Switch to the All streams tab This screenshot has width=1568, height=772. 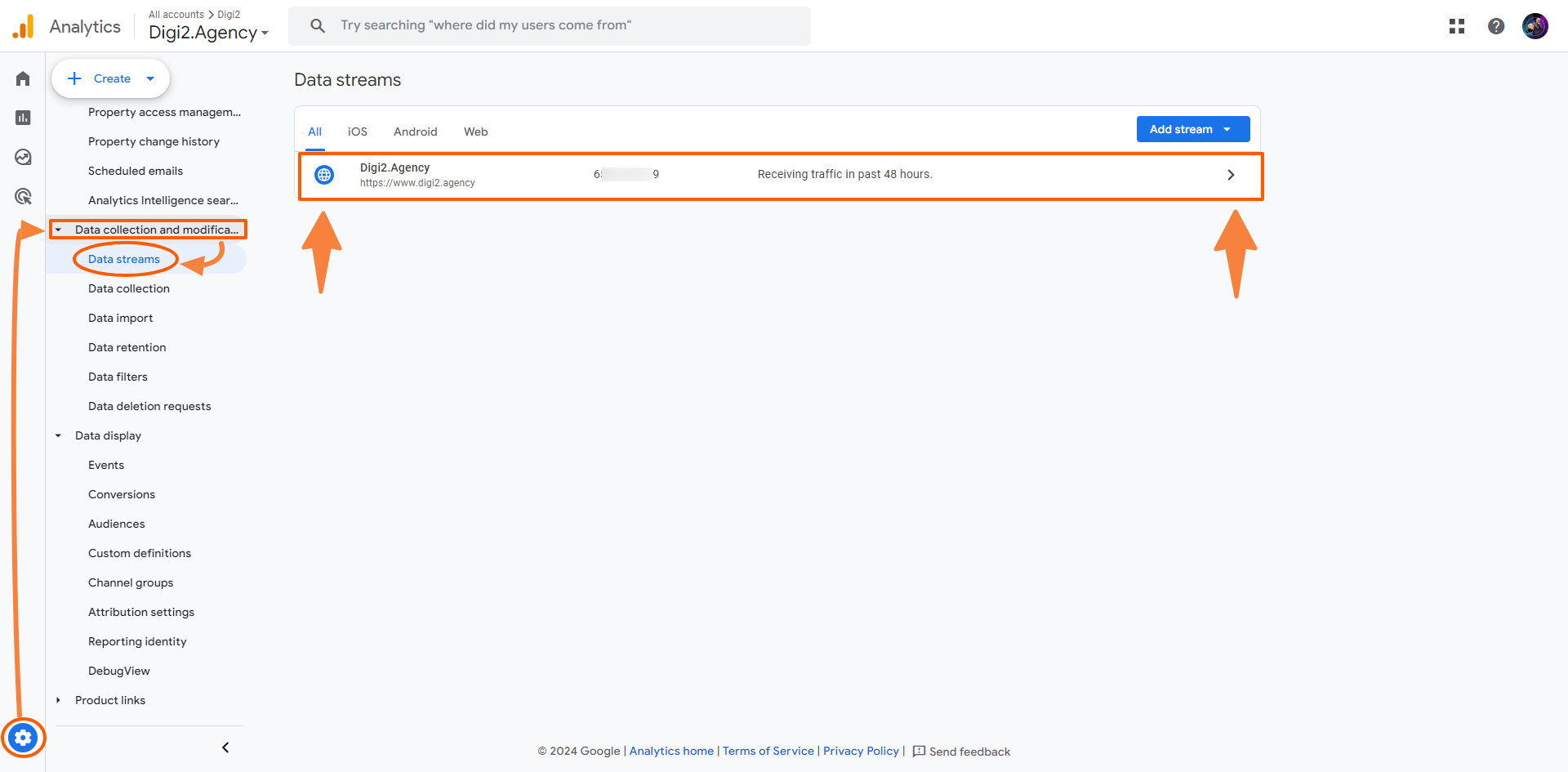click(x=315, y=132)
